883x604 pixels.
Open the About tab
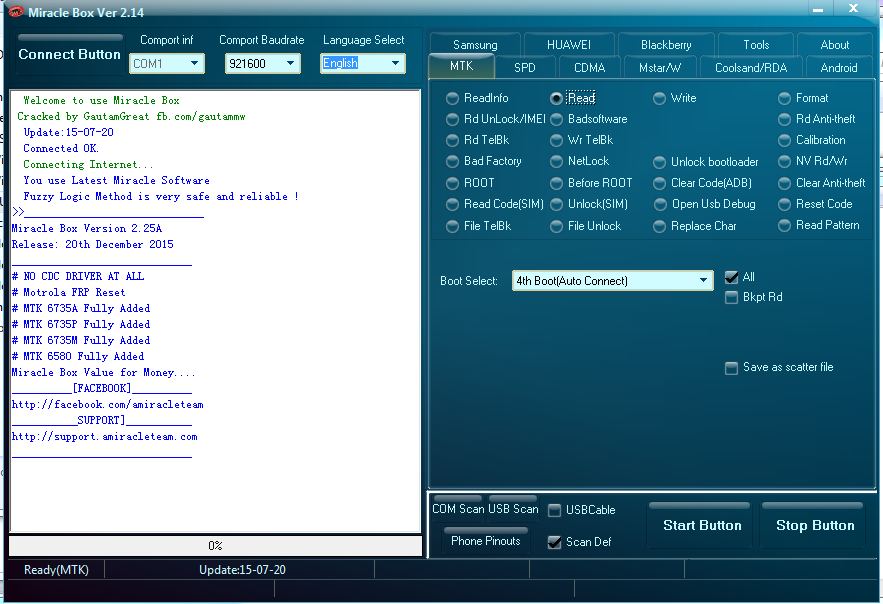835,44
